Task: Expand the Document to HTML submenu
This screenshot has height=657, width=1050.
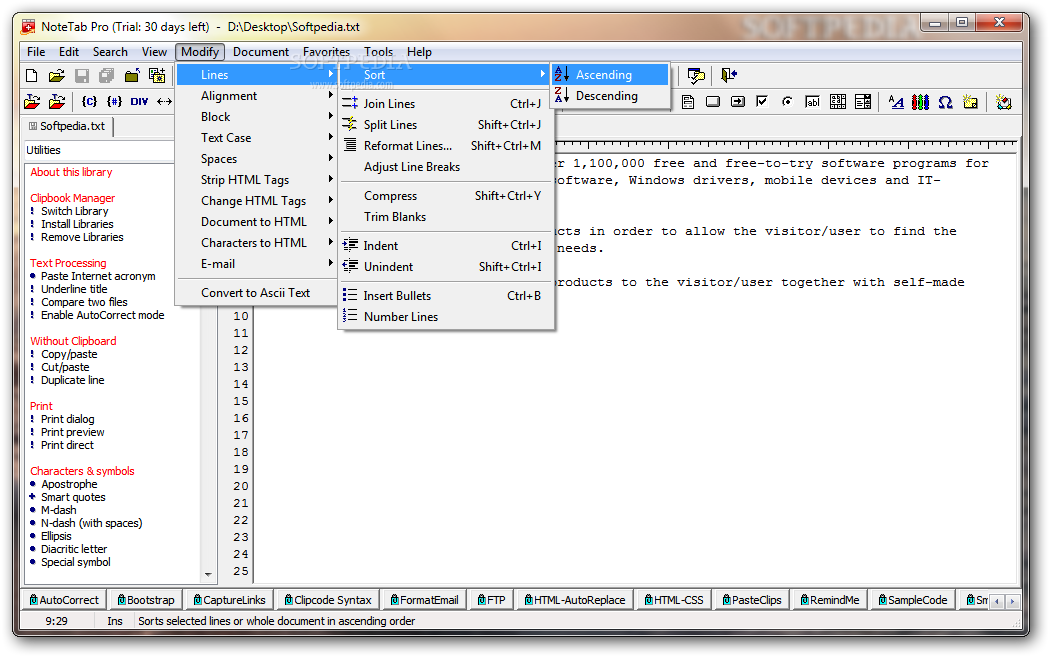Action: click(x=256, y=222)
